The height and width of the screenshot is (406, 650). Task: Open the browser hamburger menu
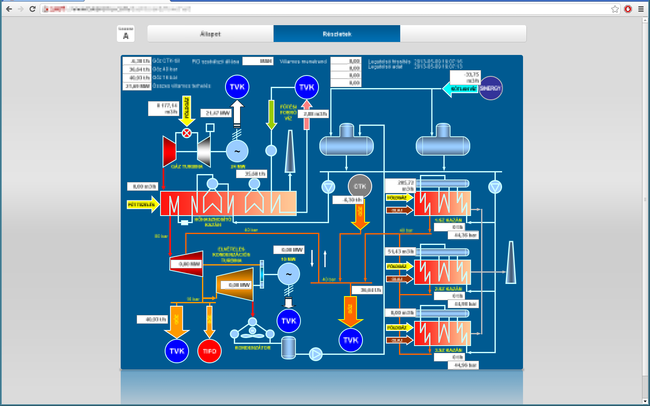coord(640,9)
